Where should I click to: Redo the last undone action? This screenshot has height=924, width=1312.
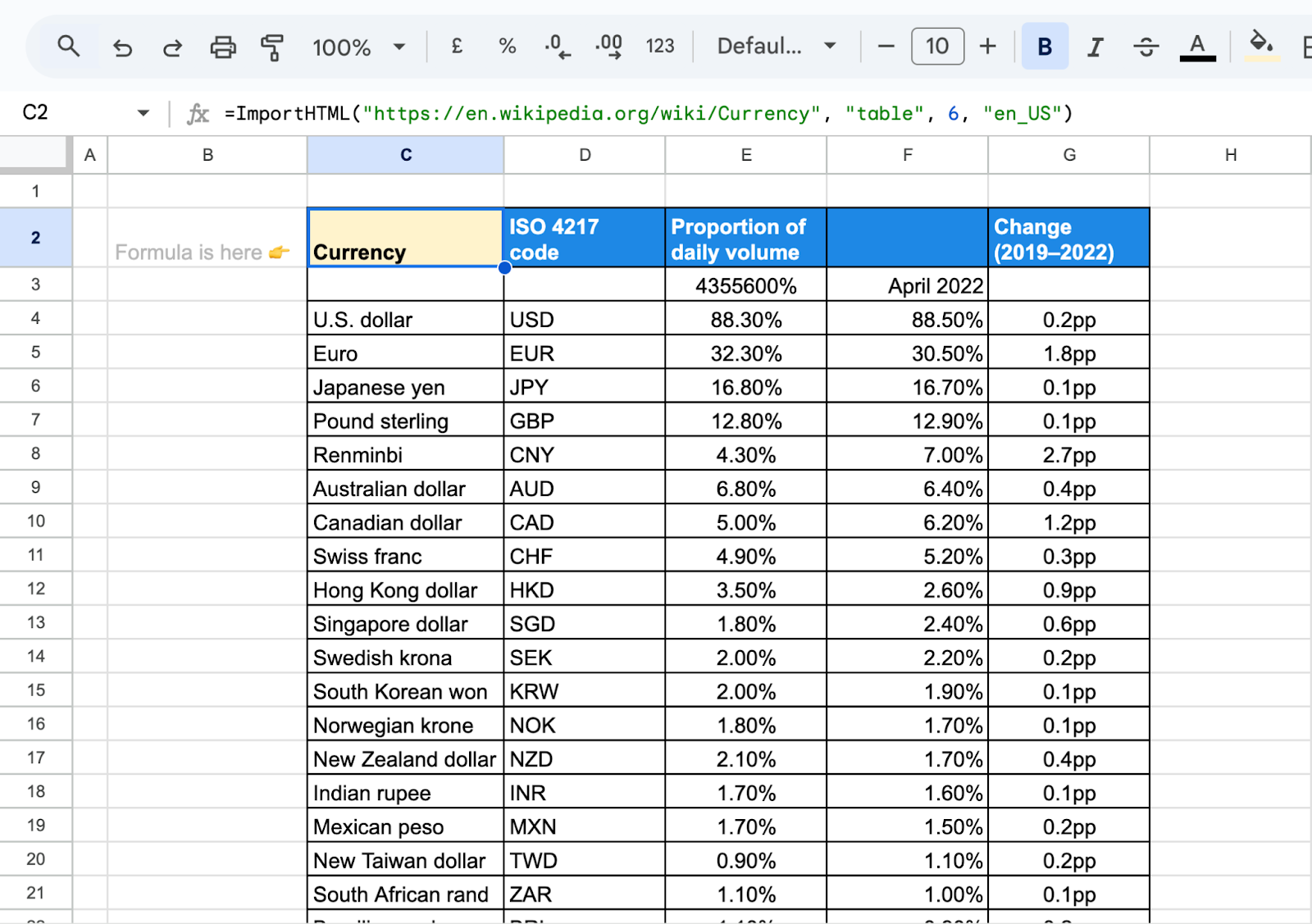tap(172, 48)
